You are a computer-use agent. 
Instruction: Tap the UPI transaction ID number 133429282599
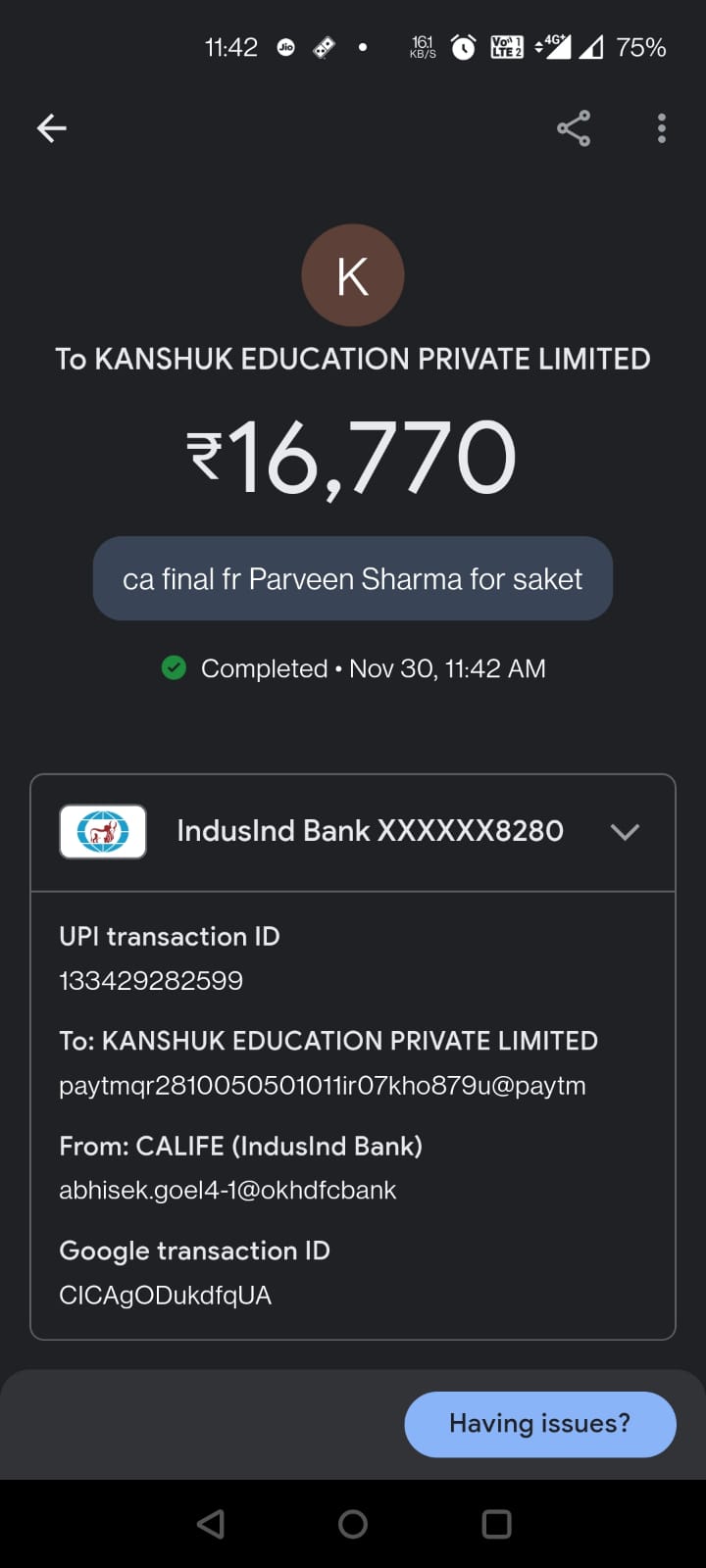point(151,981)
